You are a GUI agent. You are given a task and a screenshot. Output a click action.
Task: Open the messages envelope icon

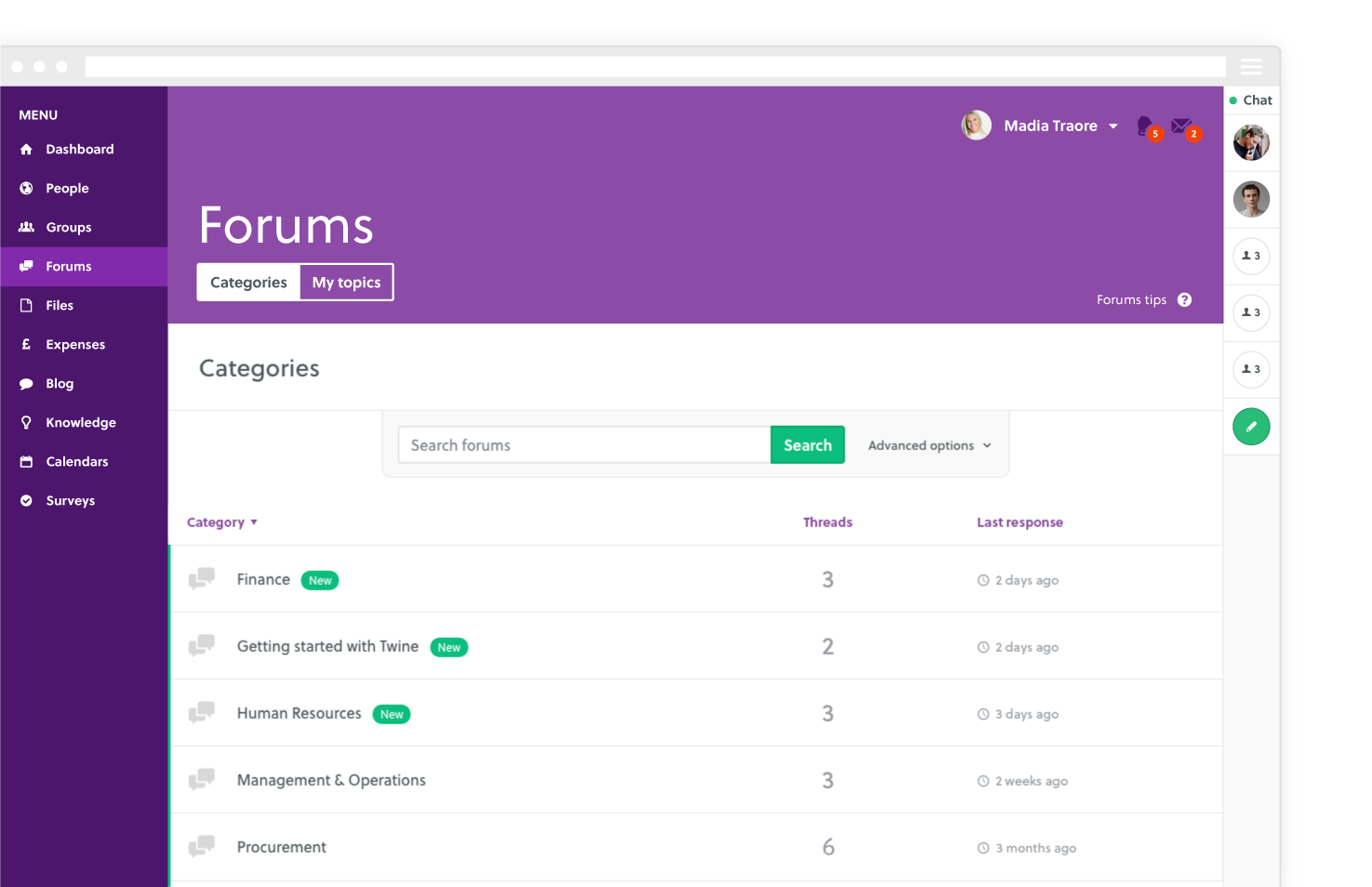pyautogui.click(x=1181, y=126)
